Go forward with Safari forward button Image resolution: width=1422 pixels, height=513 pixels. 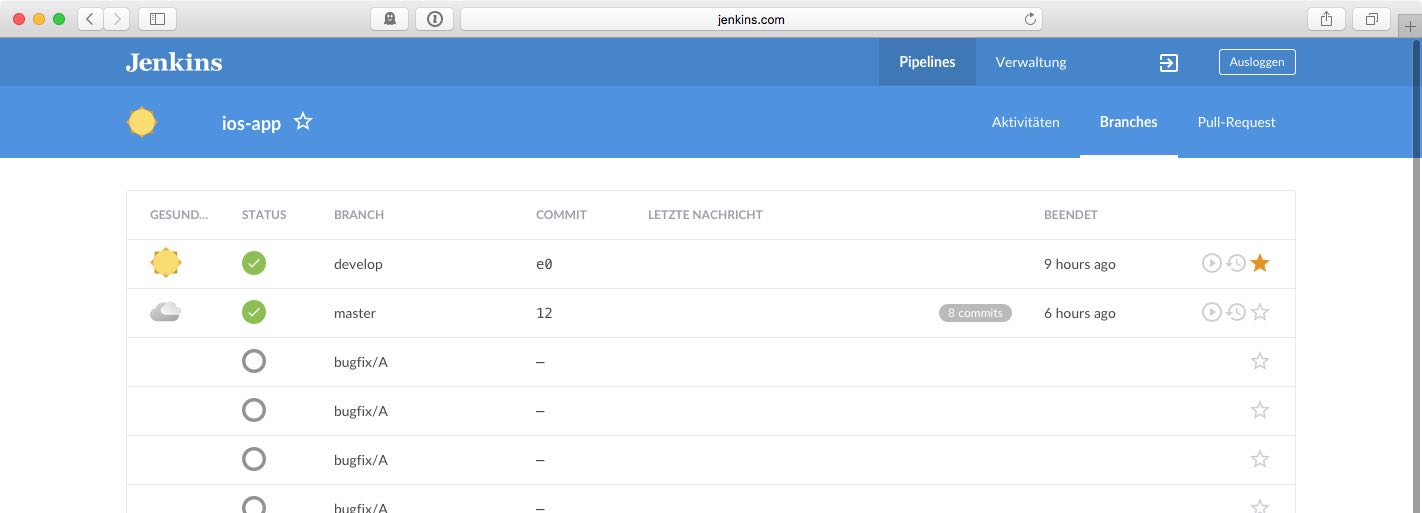click(x=117, y=19)
